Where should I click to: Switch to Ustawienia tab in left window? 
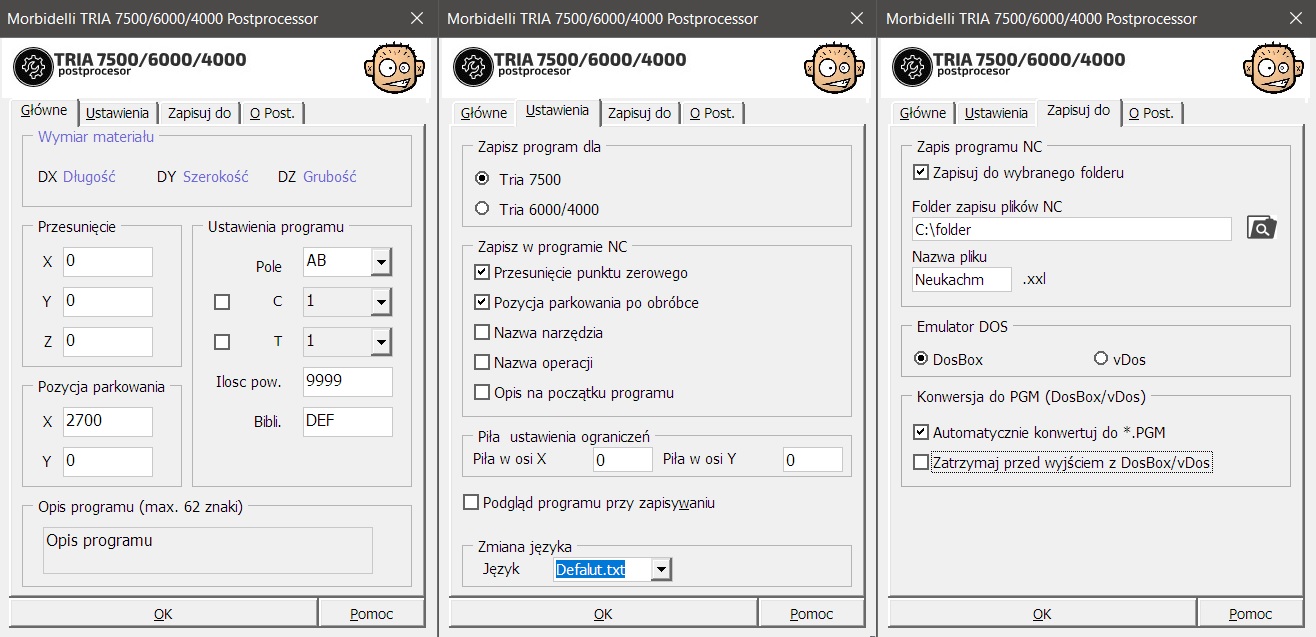(117, 113)
